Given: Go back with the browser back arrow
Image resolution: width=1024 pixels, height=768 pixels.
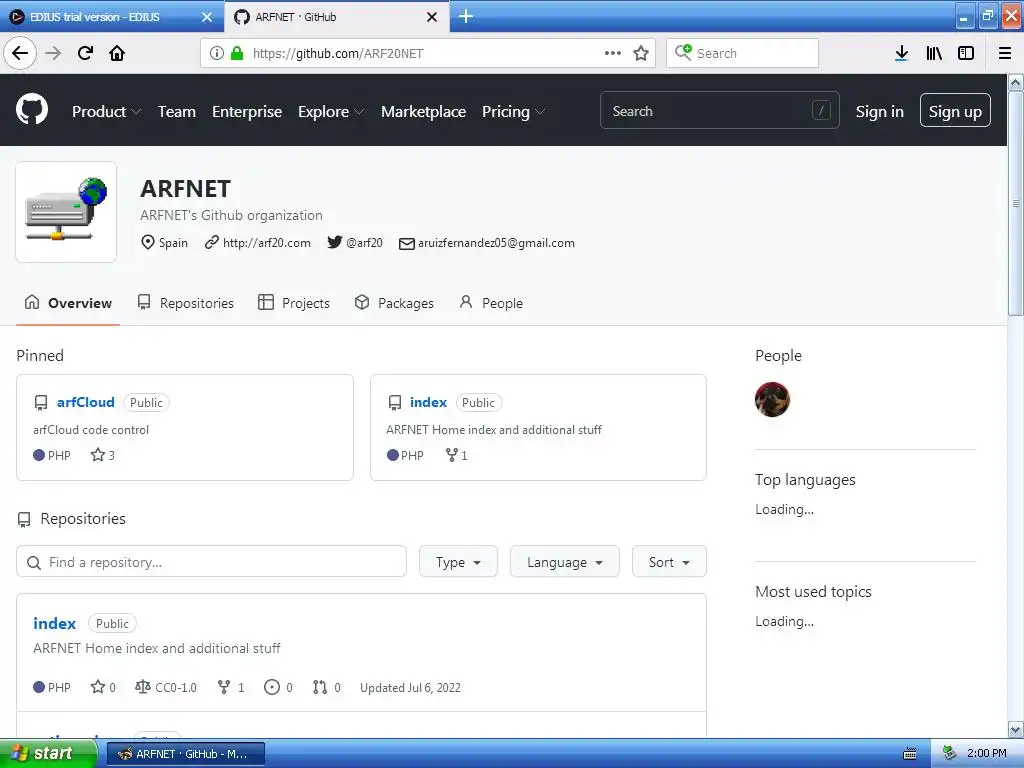Looking at the screenshot, I should 20,53.
